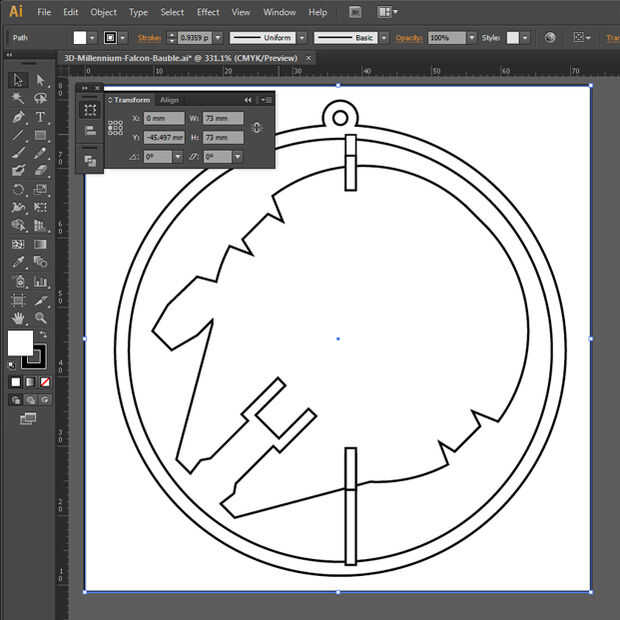
Task: Open the Object menu
Action: tap(104, 12)
